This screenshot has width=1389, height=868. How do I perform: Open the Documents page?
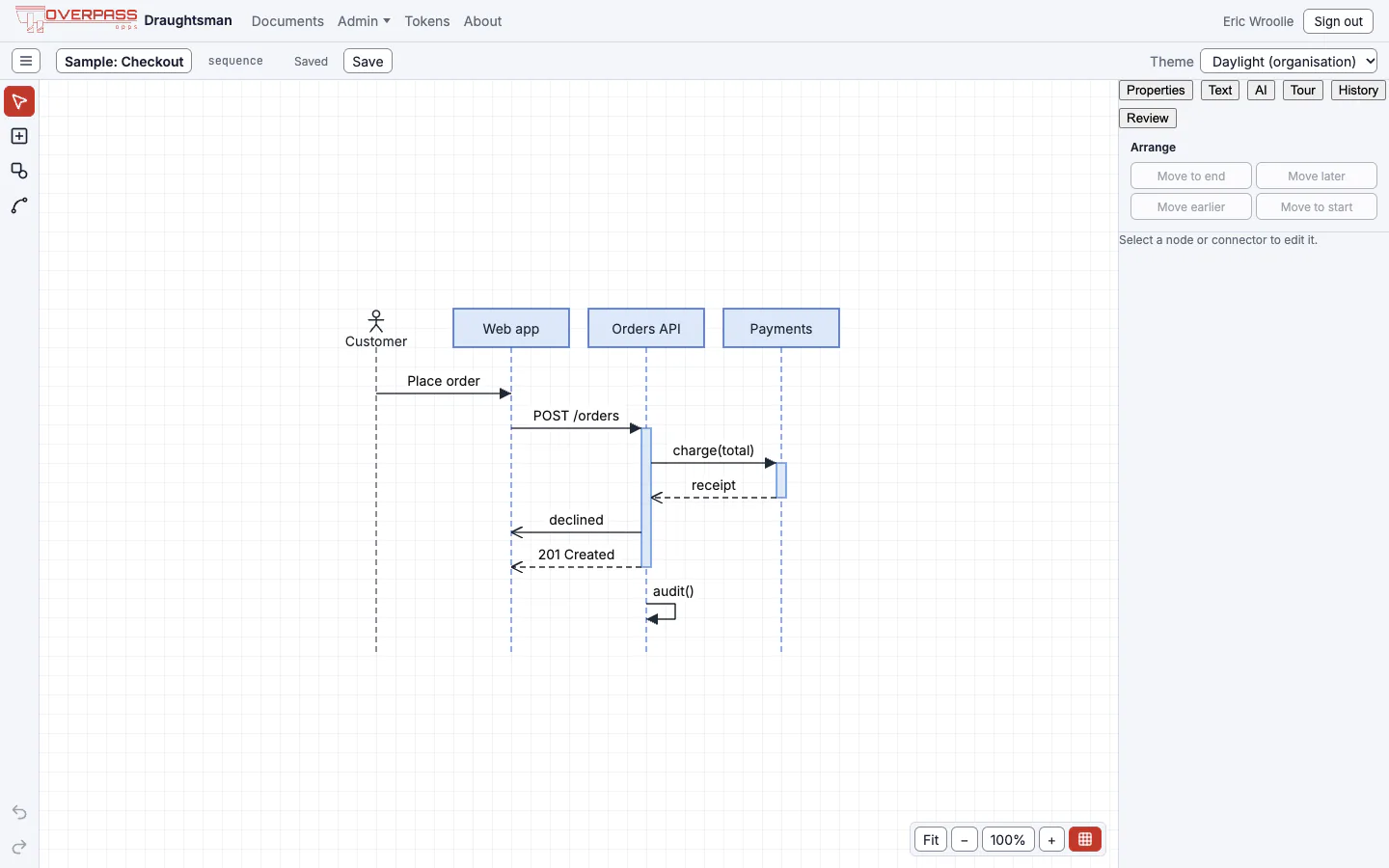[287, 21]
